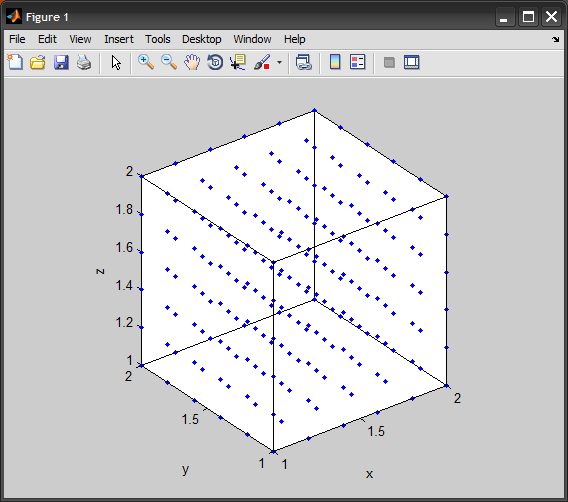Click the MATLAB logo in title bar
Viewport: 568px width, 502px height.
[x=14, y=17]
